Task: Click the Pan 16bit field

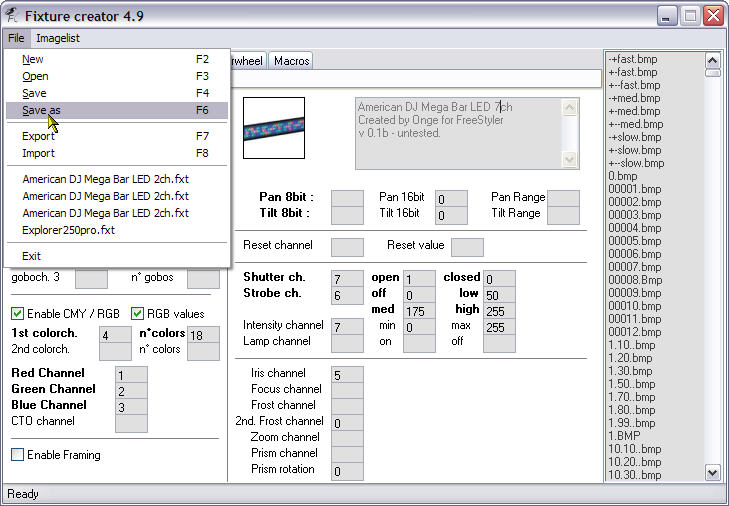Action: click(451, 198)
